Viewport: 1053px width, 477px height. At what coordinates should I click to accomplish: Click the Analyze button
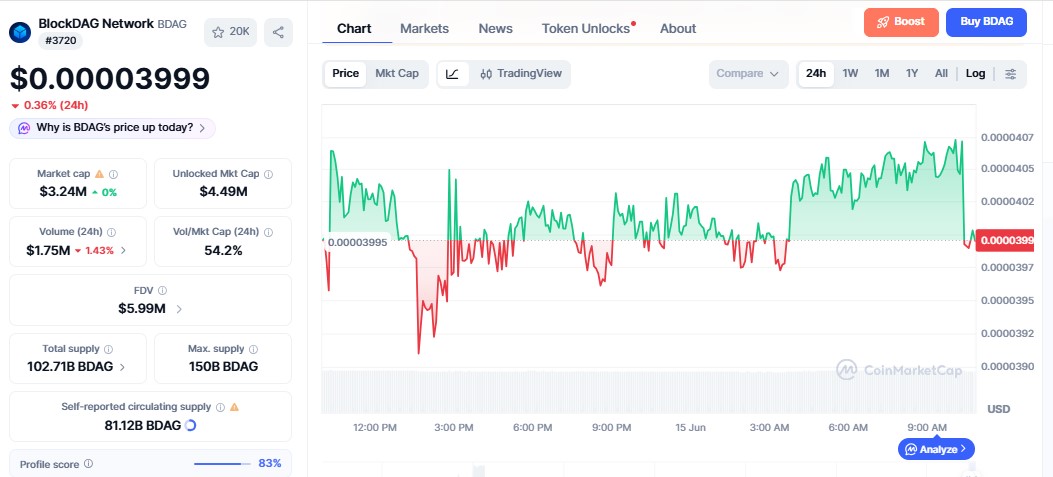pyautogui.click(x=936, y=449)
